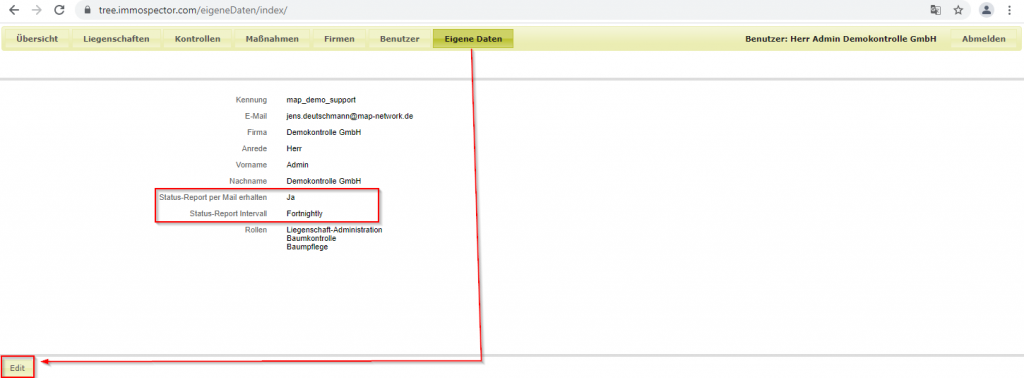Go to the Maßnahmen tab
The width and height of the screenshot is (1024, 378).
[272, 39]
